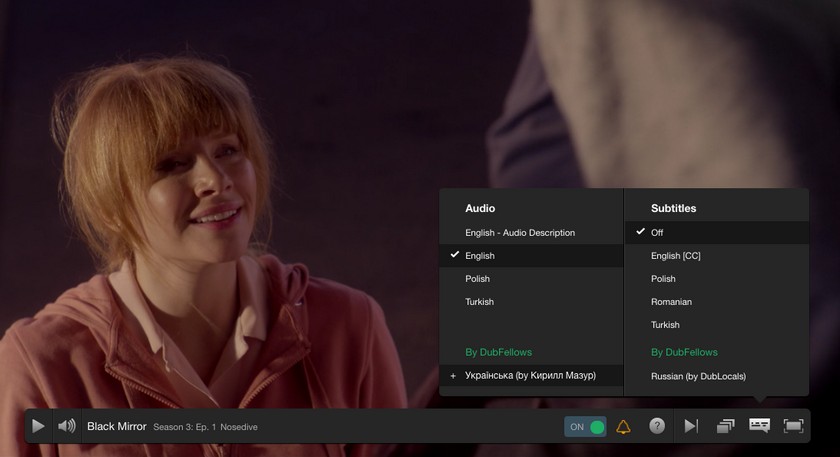Click the By DubFellows label under Audio
Viewport: 840px width, 457px height.
[x=499, y=352]
